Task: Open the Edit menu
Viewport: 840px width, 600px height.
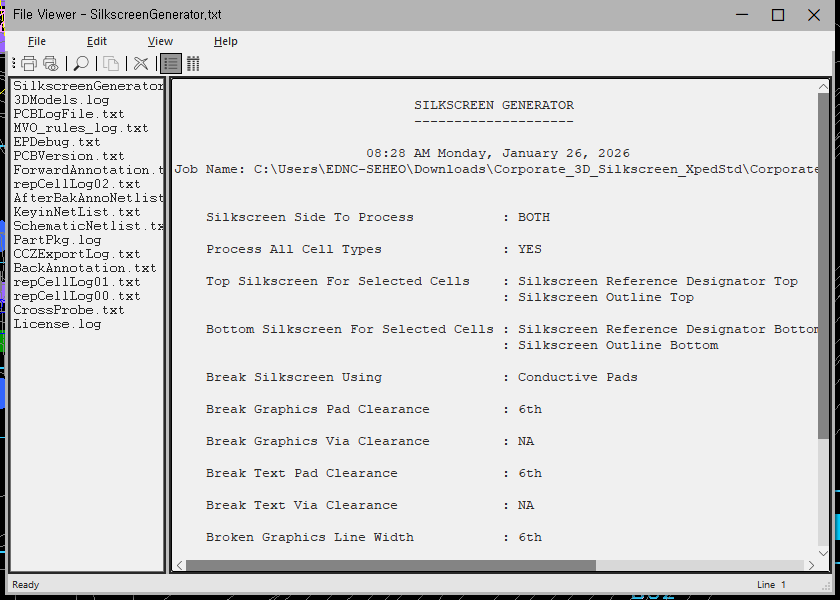Action: (97, 41)
